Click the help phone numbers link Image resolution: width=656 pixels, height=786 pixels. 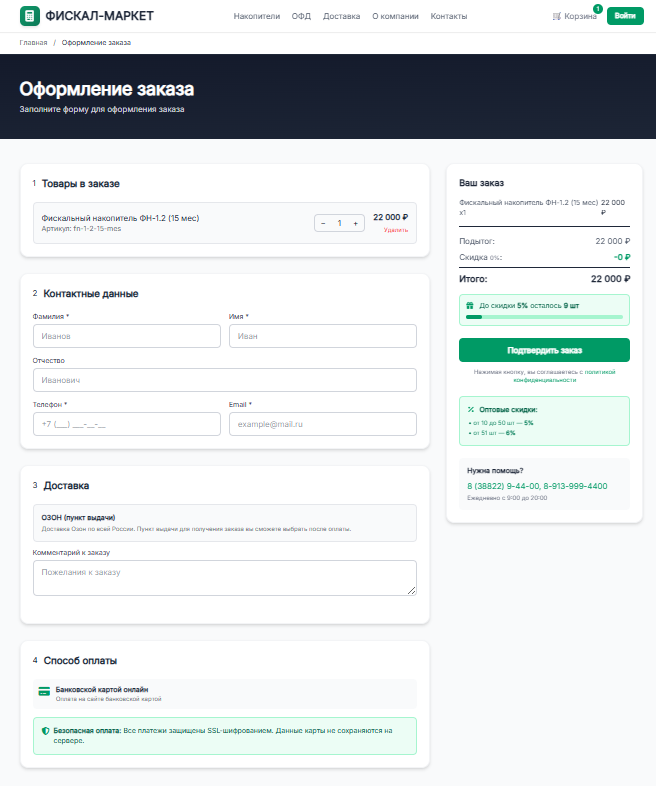[x=537, y=486]
